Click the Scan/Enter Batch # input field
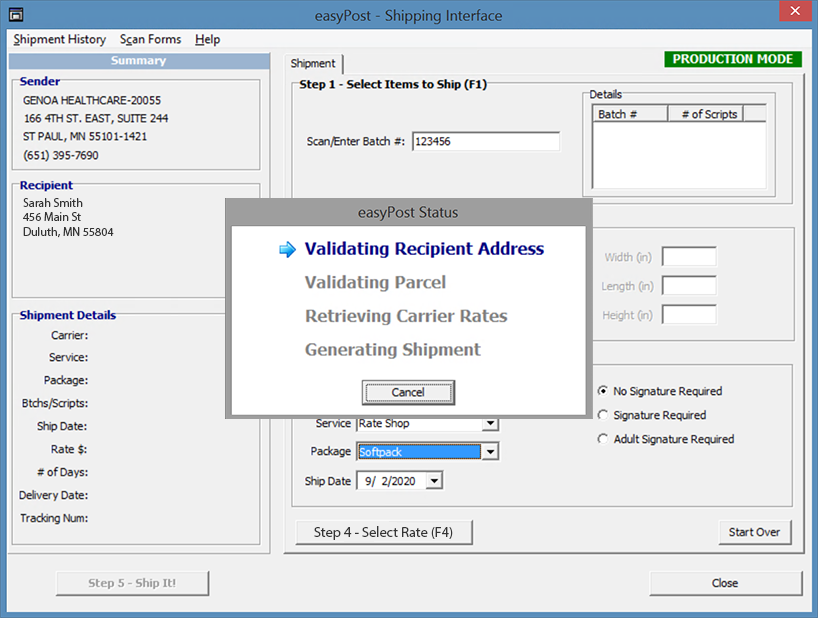The height and width of the screenshot is (618, 818). [485, 142]
